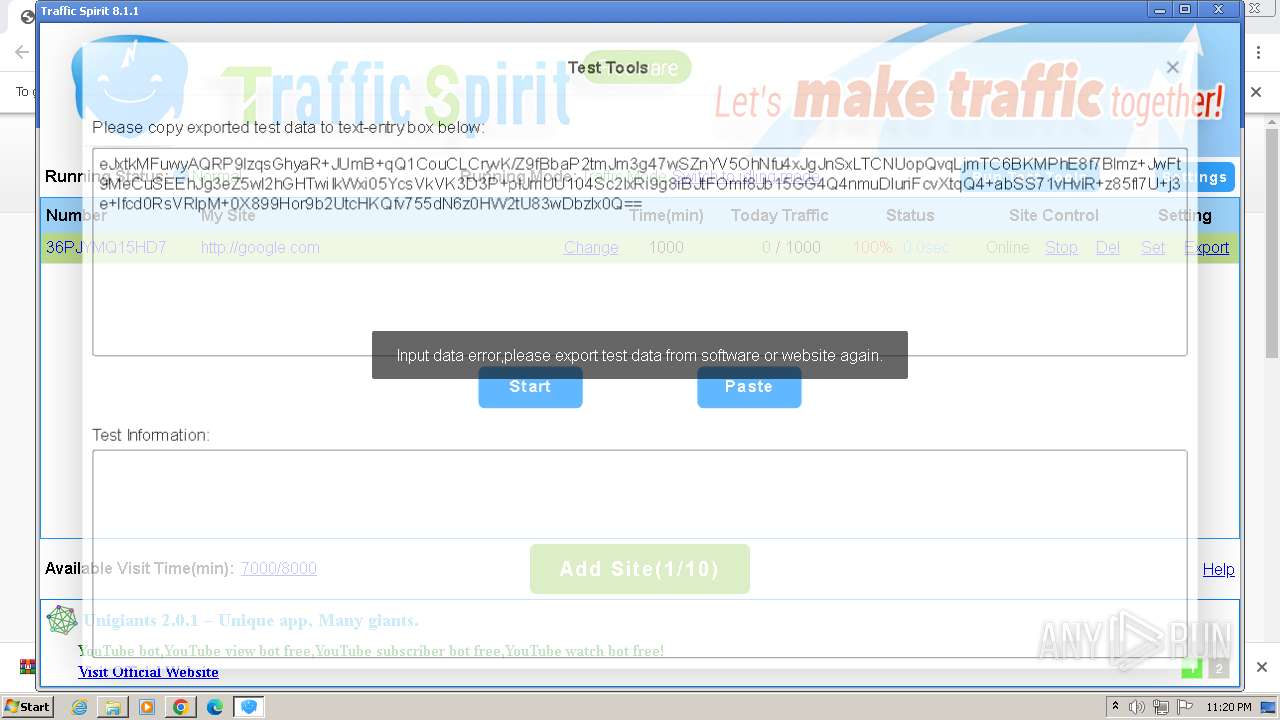The image size is (1280, 720).
Task: Open Windows Explorer folder from the taskbar
Action: tap(113, 707)
